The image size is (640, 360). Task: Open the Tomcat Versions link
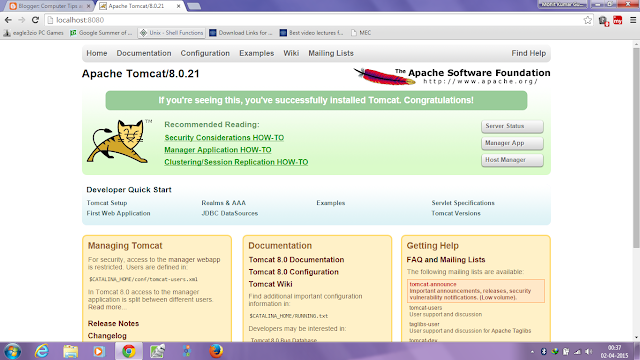(456, 213)
